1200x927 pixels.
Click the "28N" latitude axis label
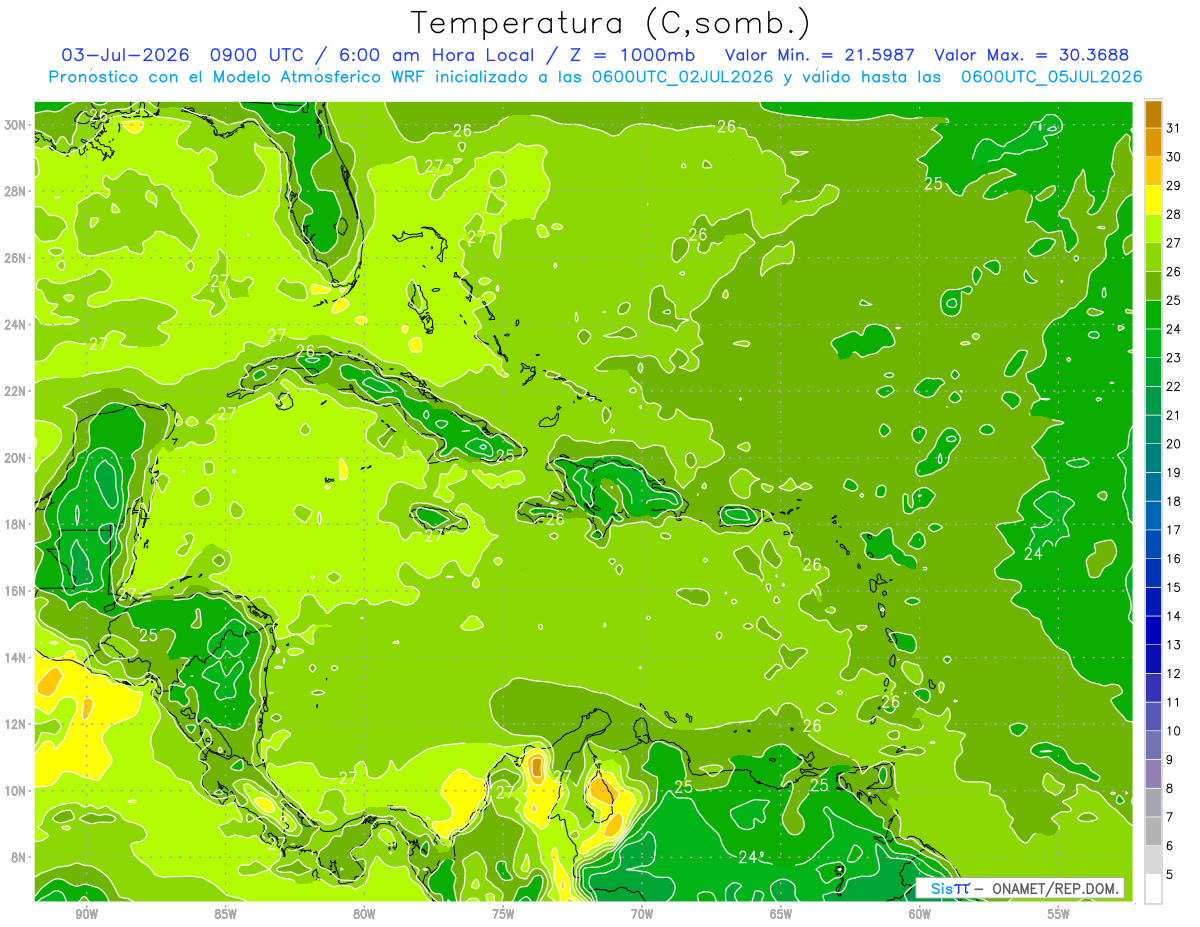click(17, 191)
